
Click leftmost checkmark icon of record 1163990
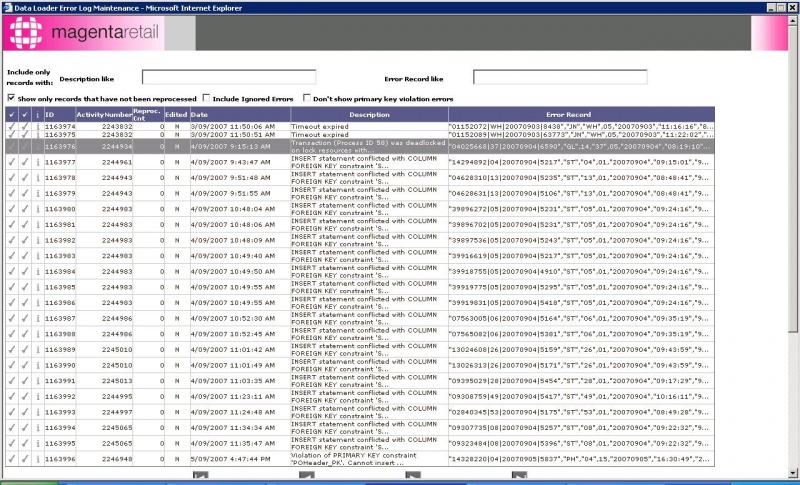click(12, 365)
